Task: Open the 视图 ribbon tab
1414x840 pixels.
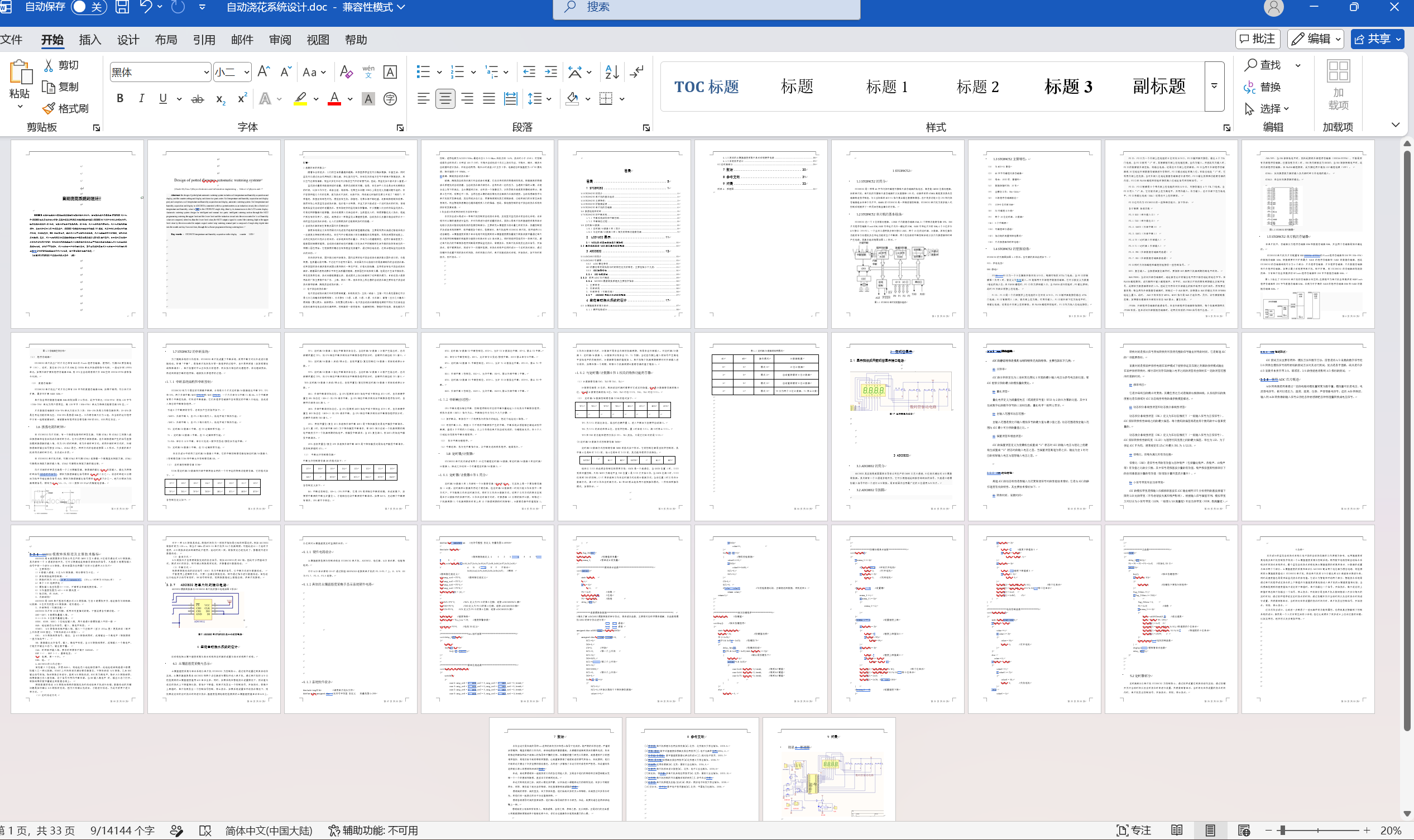Action: pos(318,40)
